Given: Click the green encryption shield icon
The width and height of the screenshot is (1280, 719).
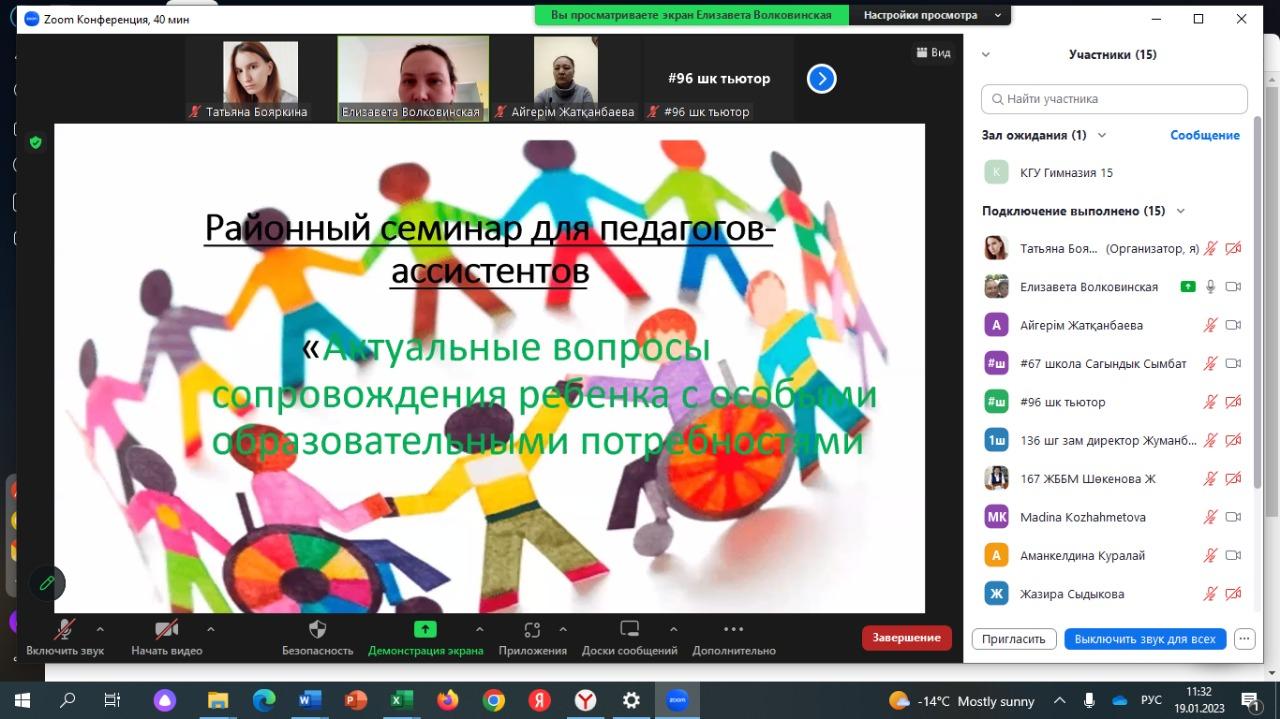Looking at the screenshot, I should 36,143.
